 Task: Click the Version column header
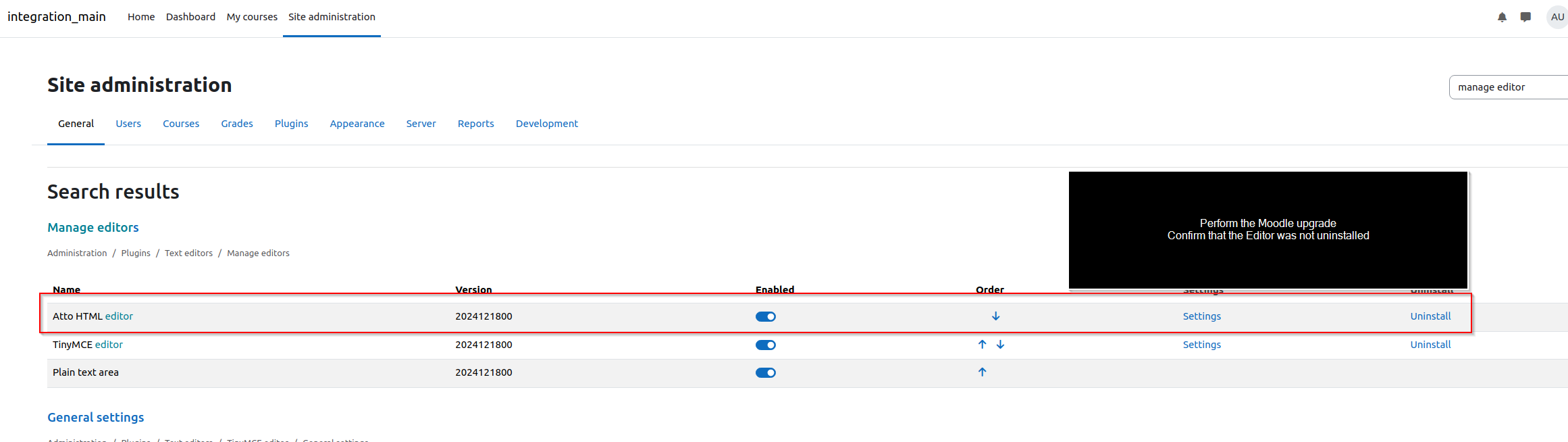[x=473, y=289]
